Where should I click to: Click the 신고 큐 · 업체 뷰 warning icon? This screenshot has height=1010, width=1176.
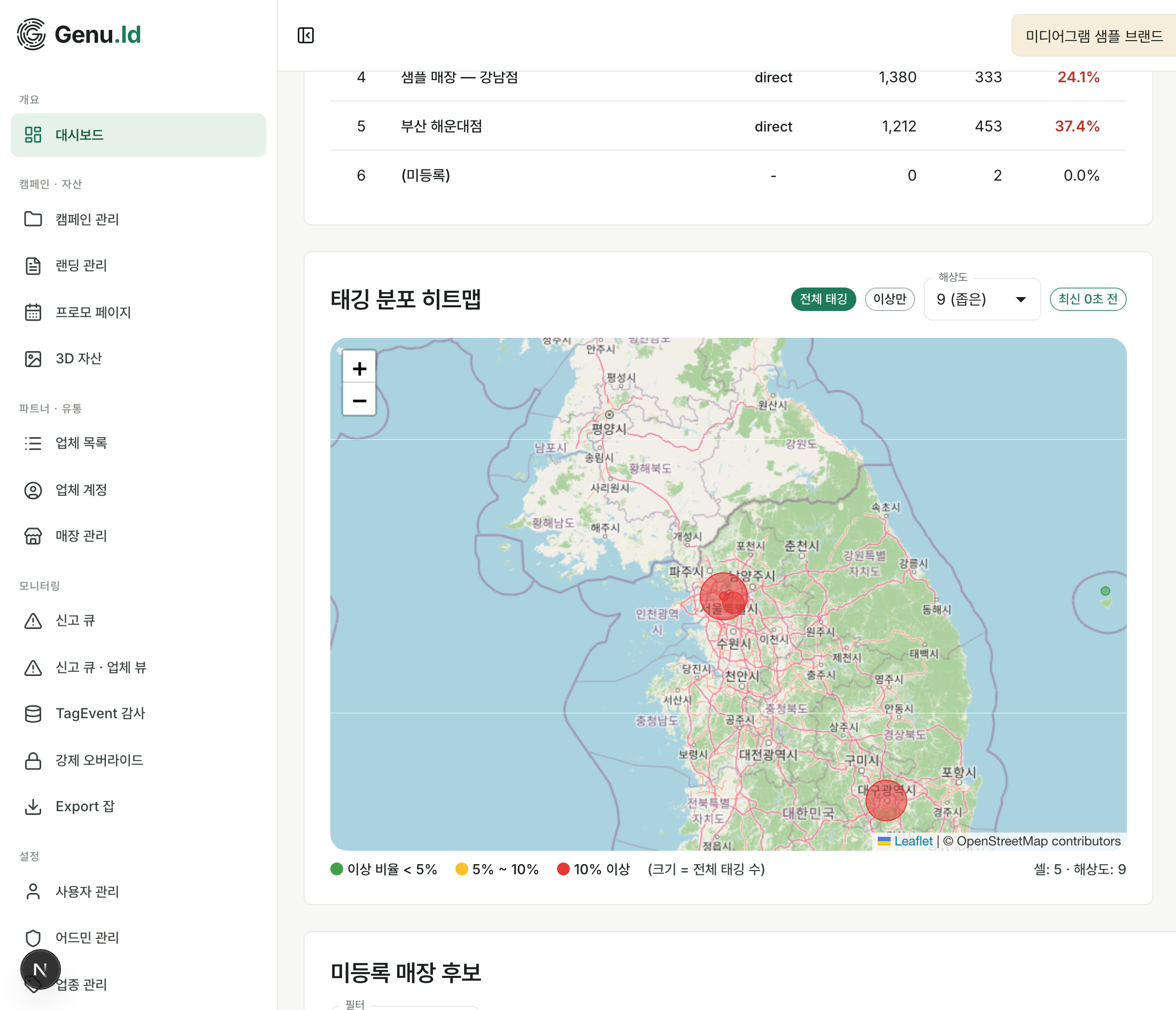click(x=33, y=667)
